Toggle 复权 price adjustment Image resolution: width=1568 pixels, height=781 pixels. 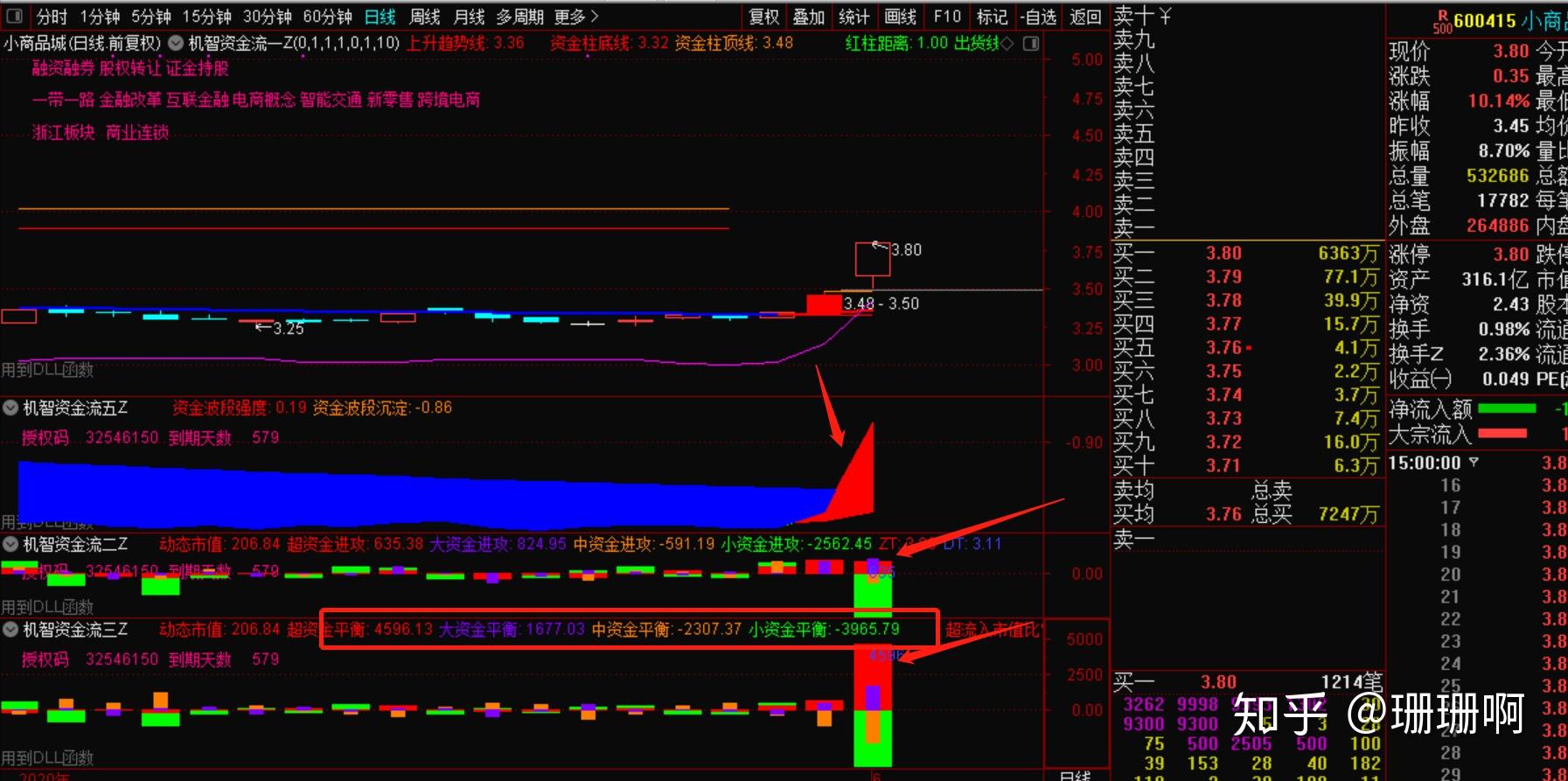(x=763, y=17)
